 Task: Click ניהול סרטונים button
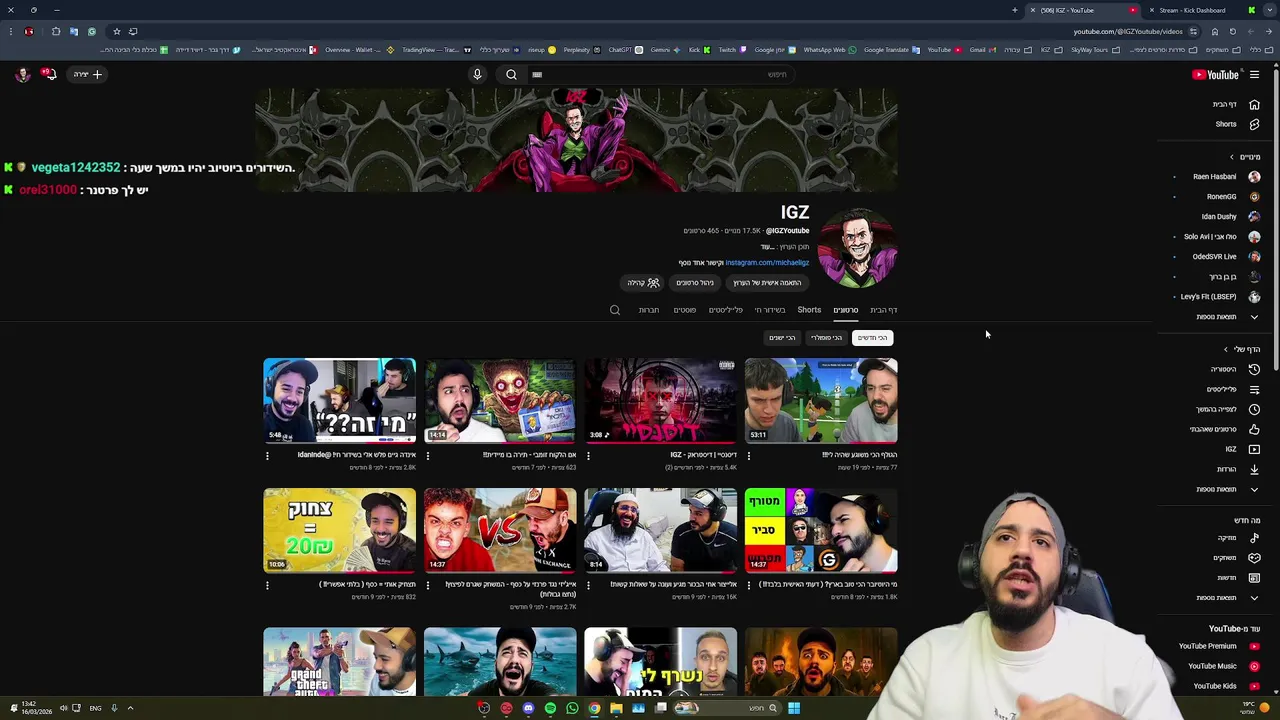coord(695,283)
